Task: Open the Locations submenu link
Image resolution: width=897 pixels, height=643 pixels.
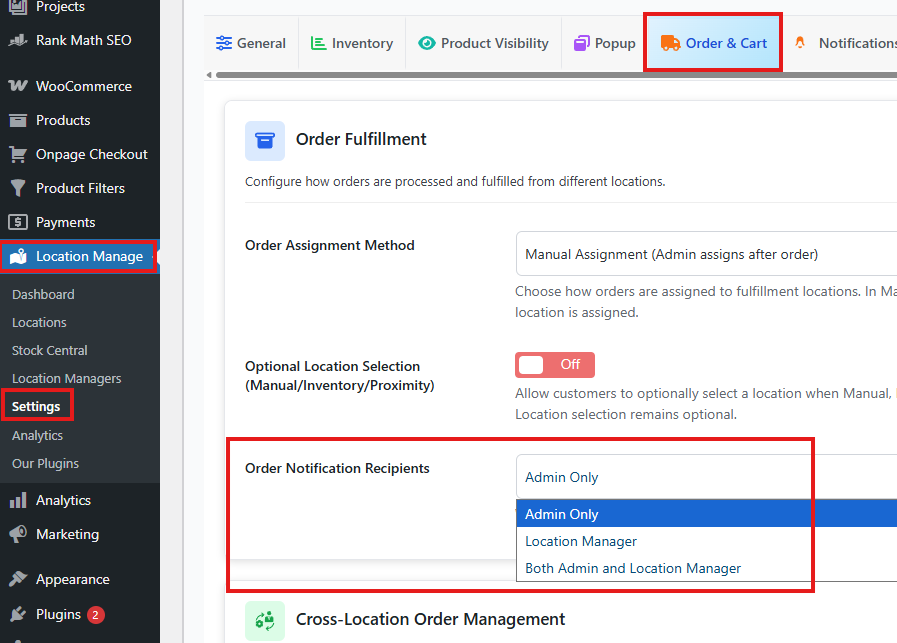Action: pyautogui.click(x=39, y=323)
